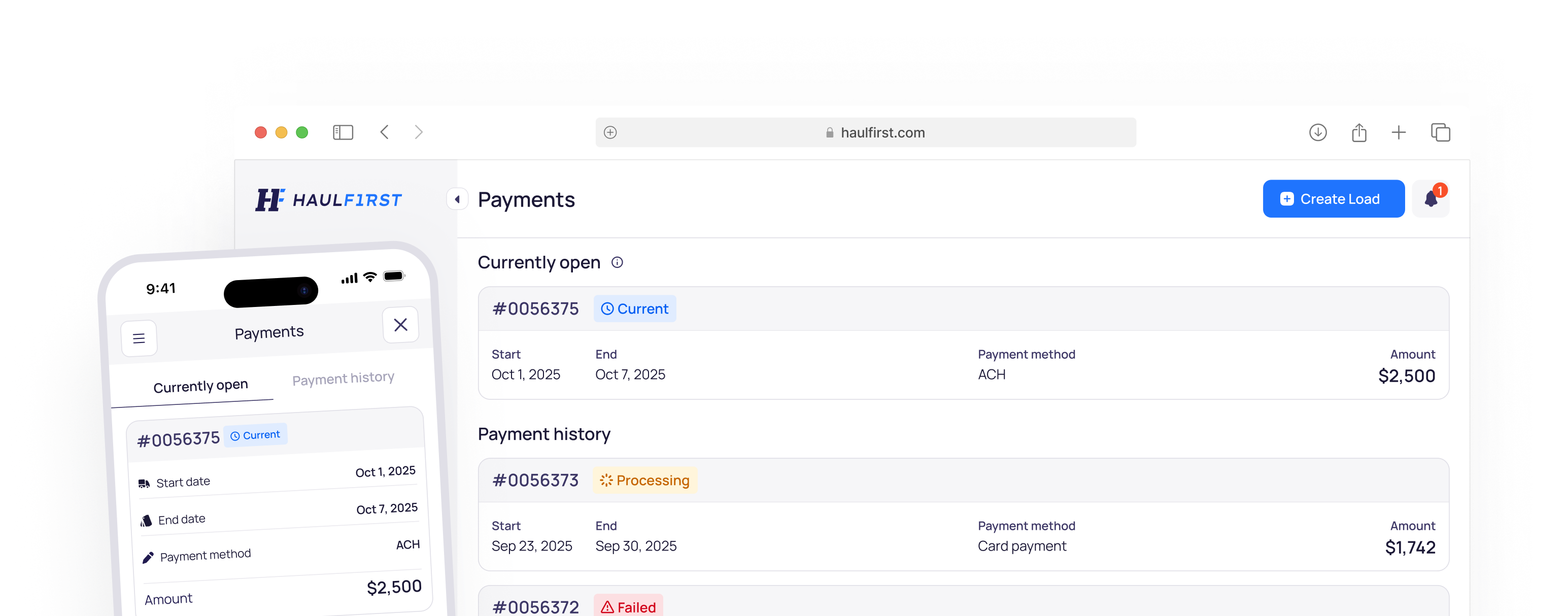Collapse the sidebar with the arrow toggle

(457, 199)
